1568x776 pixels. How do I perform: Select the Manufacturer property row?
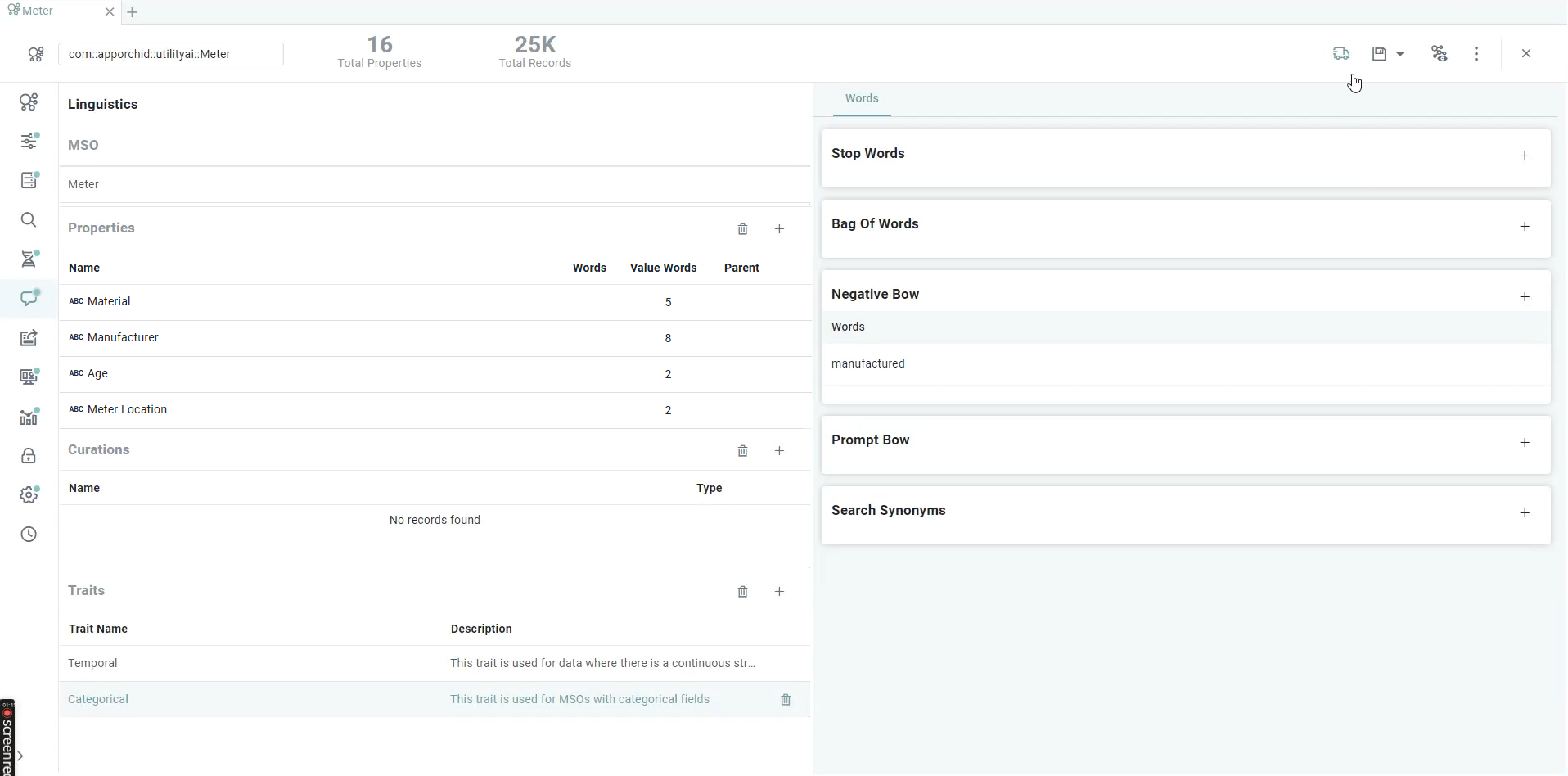(123, 337)
